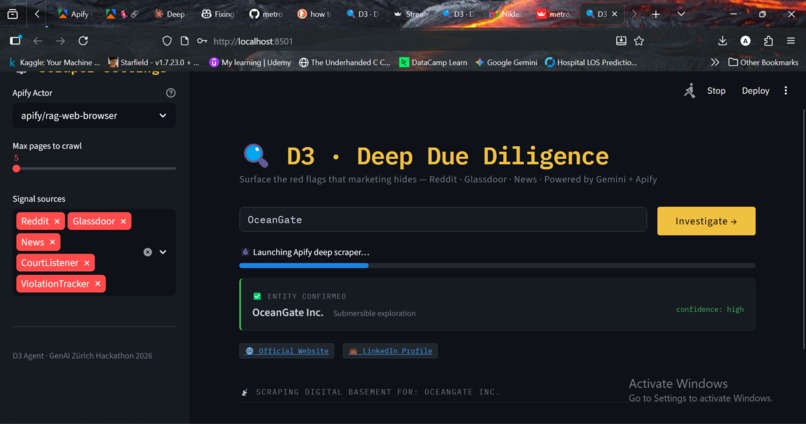Image resolution: width=806 pixels, height=424 pixels.
Task: Remove the CourtListener signal source tag
Action: (87, 263)
